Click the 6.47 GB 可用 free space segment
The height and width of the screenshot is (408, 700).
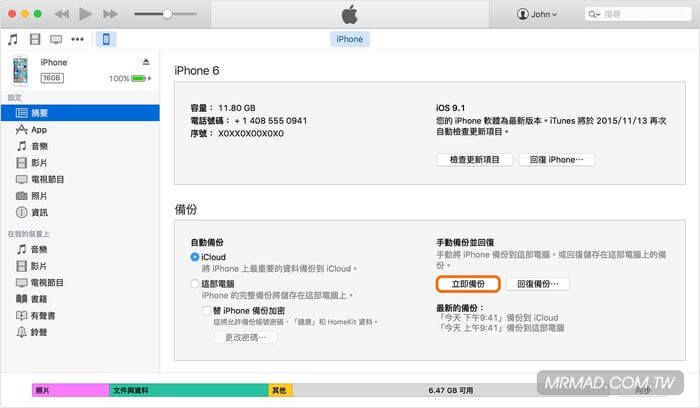coord(450,391)
